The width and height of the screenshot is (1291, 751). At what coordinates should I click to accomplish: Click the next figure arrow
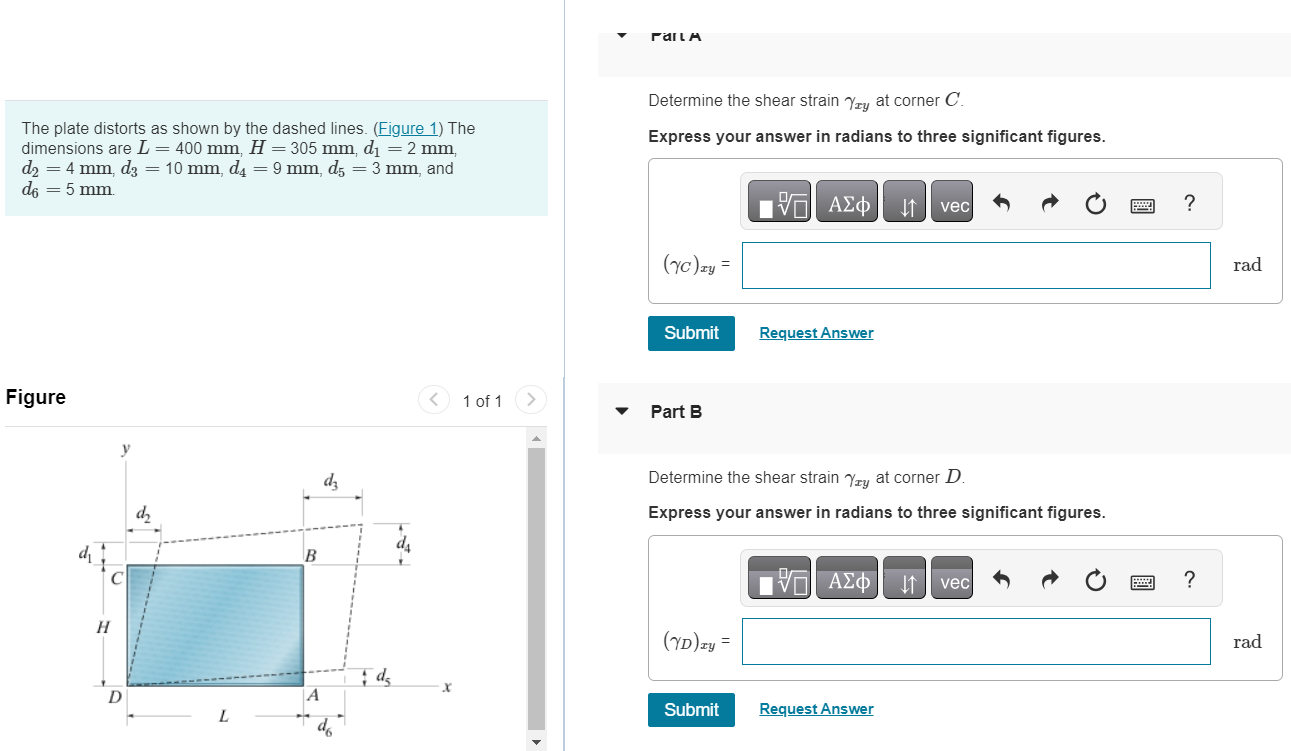pos(530,399)
